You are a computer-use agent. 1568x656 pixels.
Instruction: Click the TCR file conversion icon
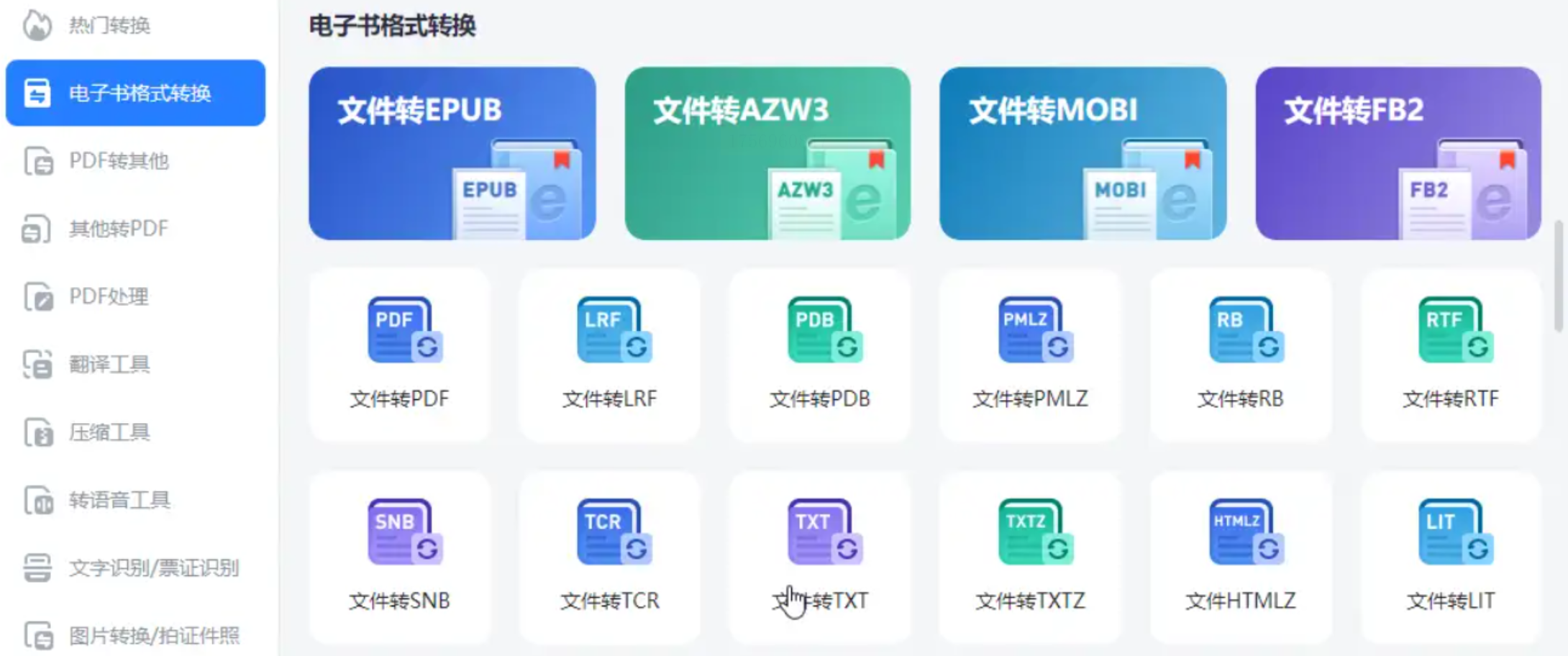pos(614,532)
